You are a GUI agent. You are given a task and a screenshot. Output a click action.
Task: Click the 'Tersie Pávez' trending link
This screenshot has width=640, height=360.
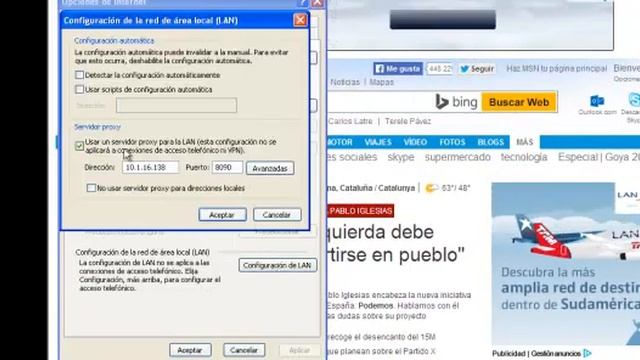[x=408, y=121]
